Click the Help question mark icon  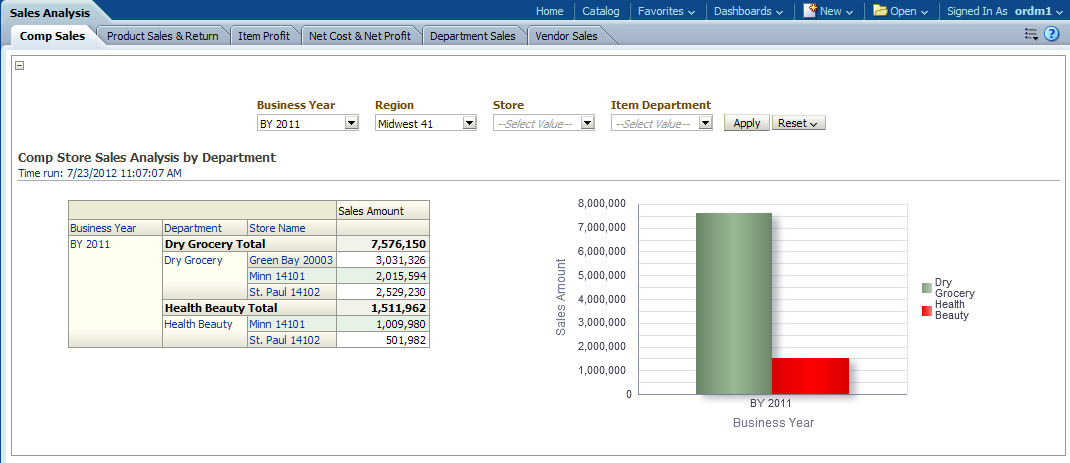(x=1051, y=34)
